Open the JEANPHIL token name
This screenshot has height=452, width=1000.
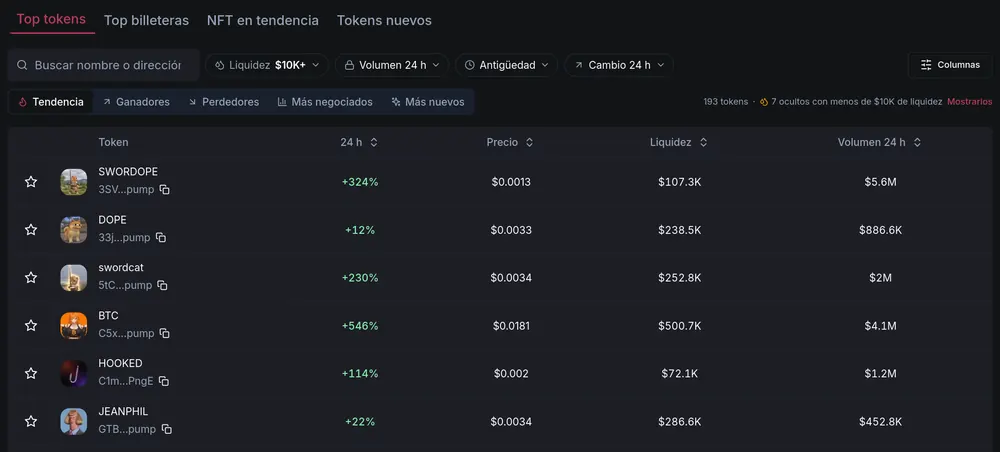click(x=123, y=411)
